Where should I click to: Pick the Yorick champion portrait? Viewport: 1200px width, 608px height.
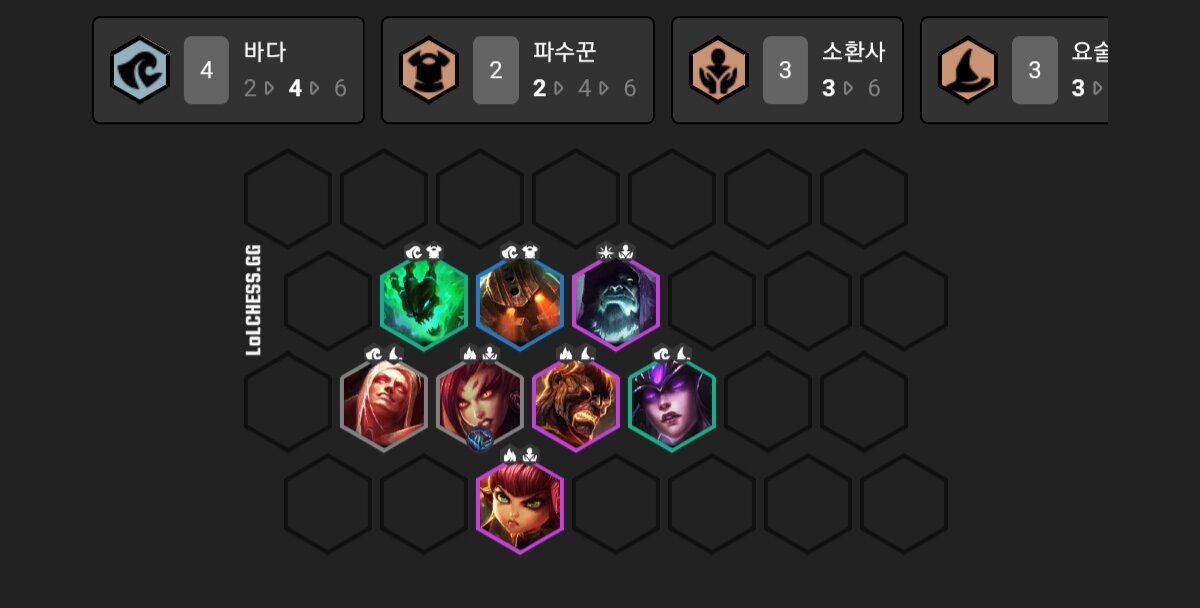point(616,302)
